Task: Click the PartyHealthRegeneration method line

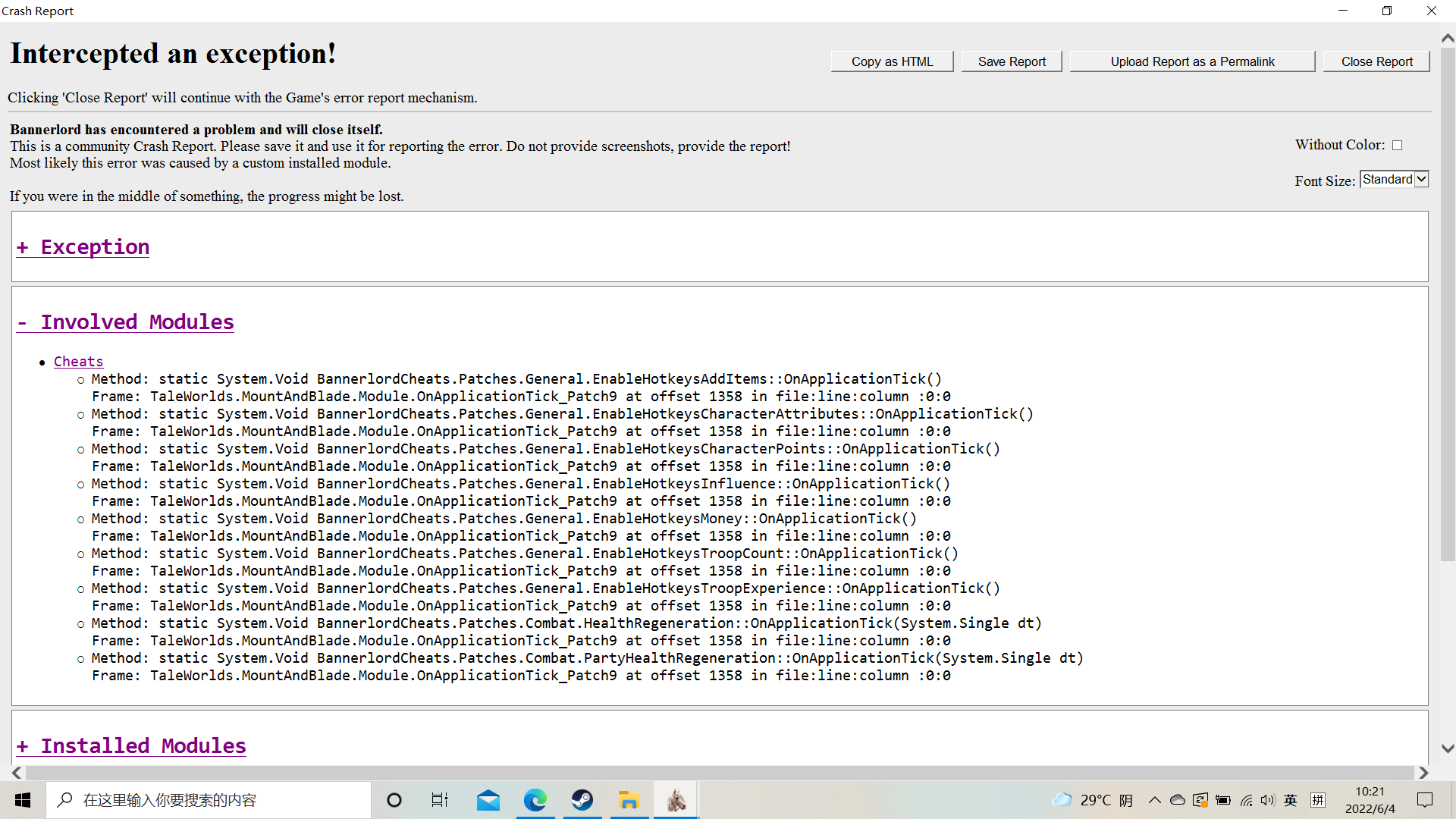Action: pos(588,658)
